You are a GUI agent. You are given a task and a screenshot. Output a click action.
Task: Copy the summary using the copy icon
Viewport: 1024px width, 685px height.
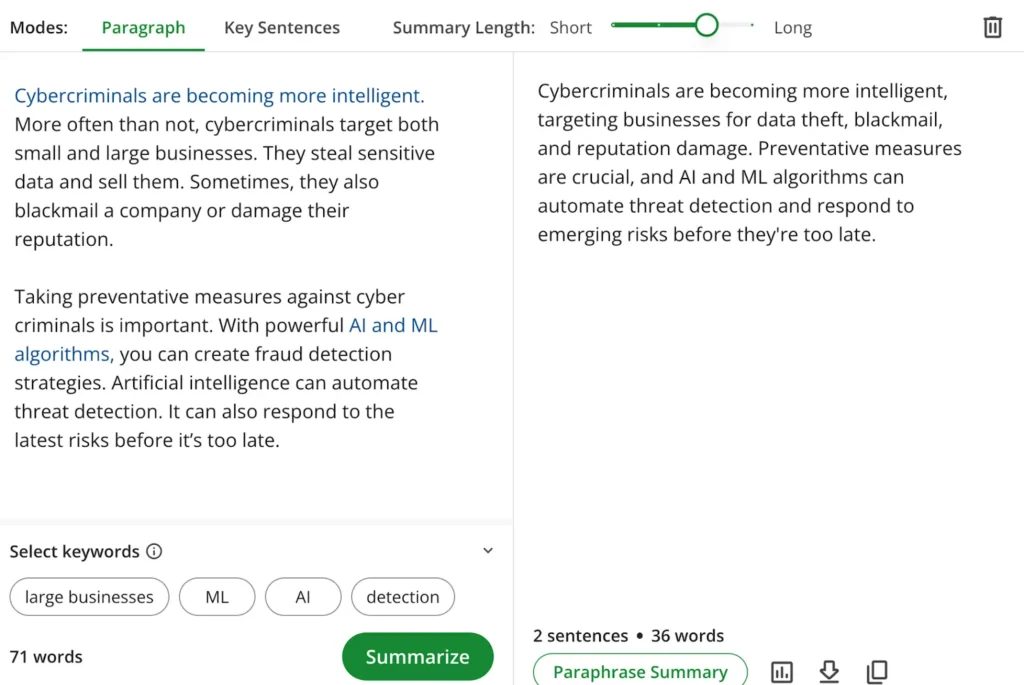coord(876,671)
